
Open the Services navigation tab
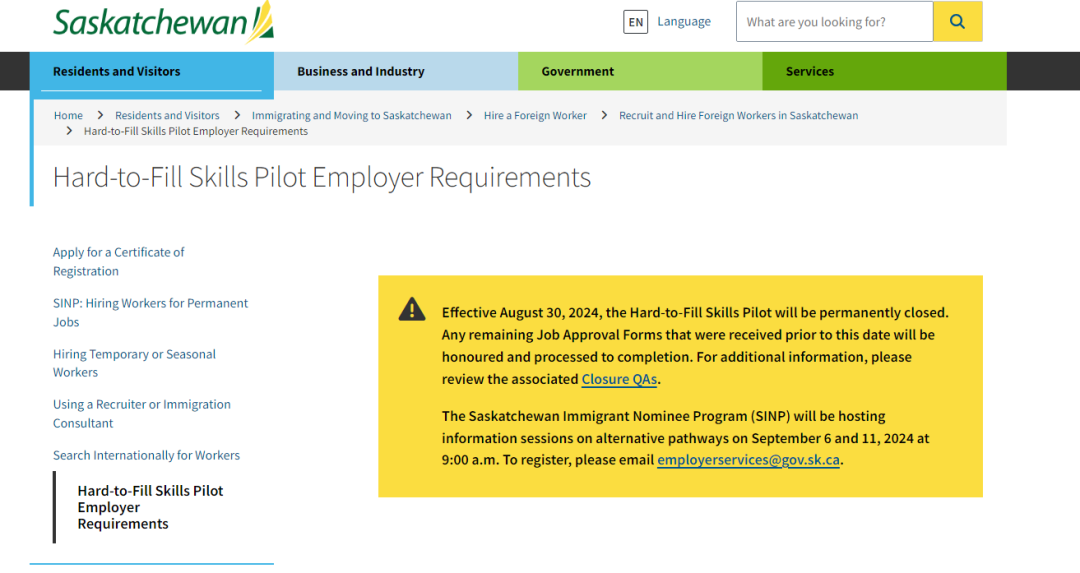click(810, 71)
